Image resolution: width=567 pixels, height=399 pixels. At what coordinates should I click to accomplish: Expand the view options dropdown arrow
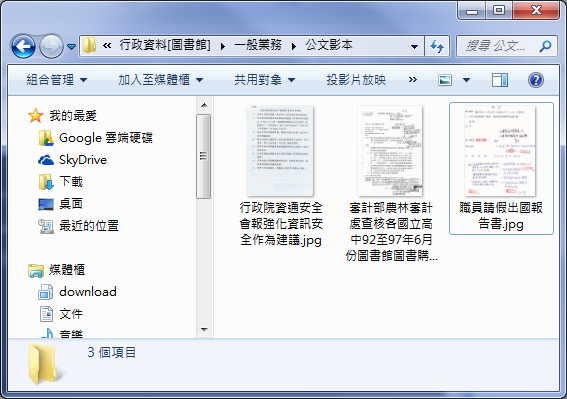[x=466, y=80]
